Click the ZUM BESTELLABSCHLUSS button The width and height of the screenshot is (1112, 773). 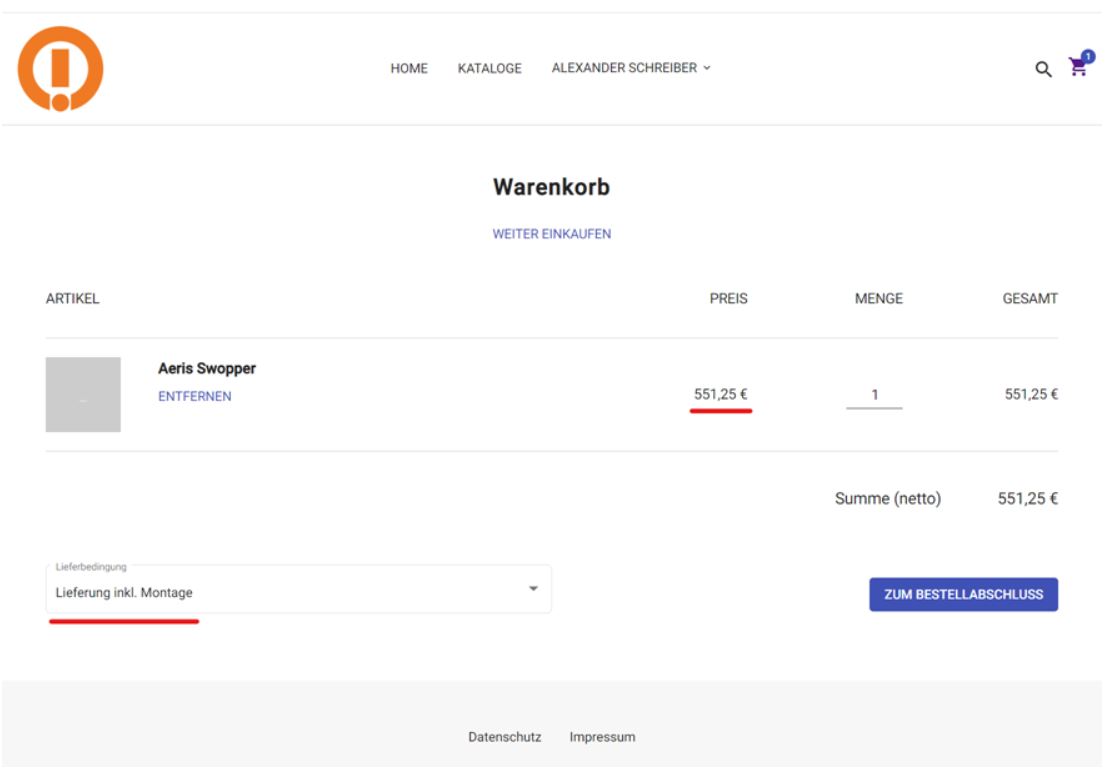click(x=963, y=594)
